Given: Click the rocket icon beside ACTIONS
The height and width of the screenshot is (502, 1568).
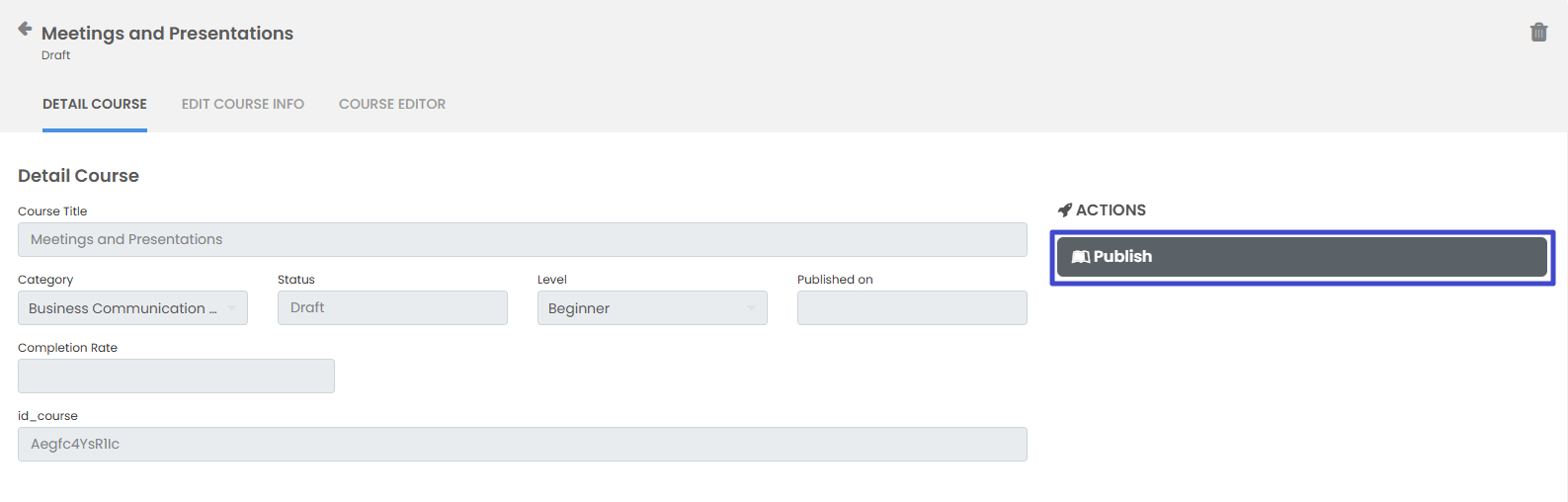Looking at the screenshot, I should tap(1064, 209).
